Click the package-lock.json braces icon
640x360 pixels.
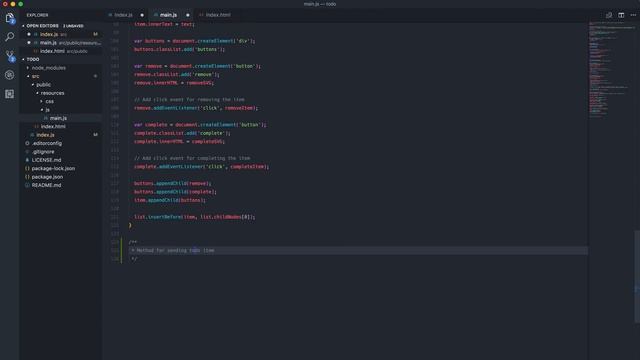(27, 168)
